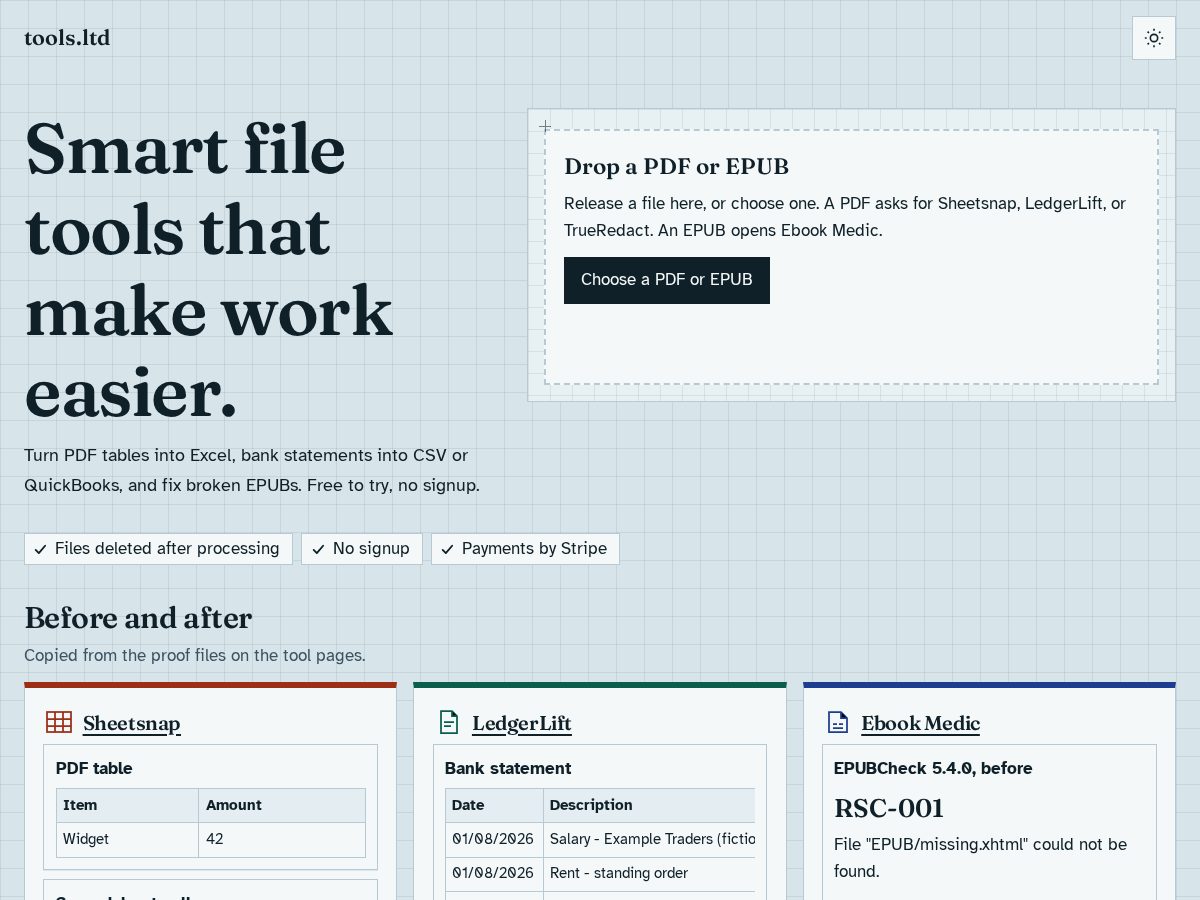Click the LedgerLift document icon
Viewport: 1200px width, 900px height.
click(x=449, y=722)
